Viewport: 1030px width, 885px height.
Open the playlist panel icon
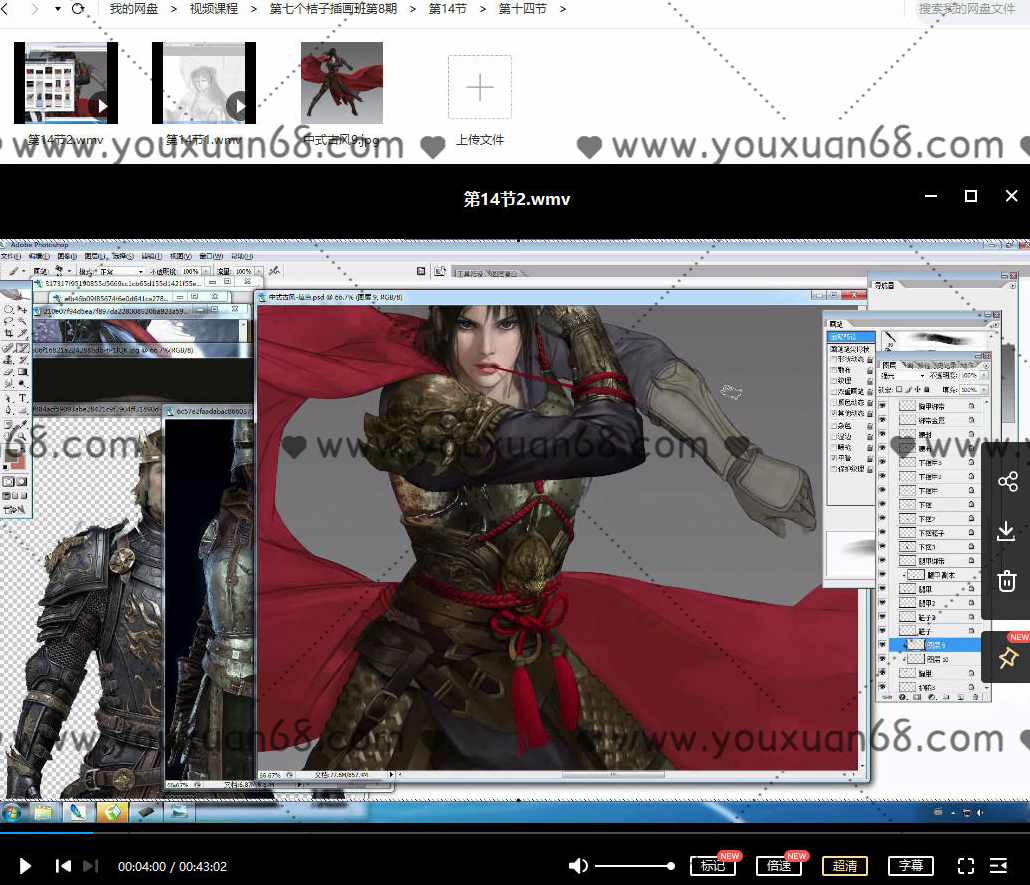click(998, 866)
